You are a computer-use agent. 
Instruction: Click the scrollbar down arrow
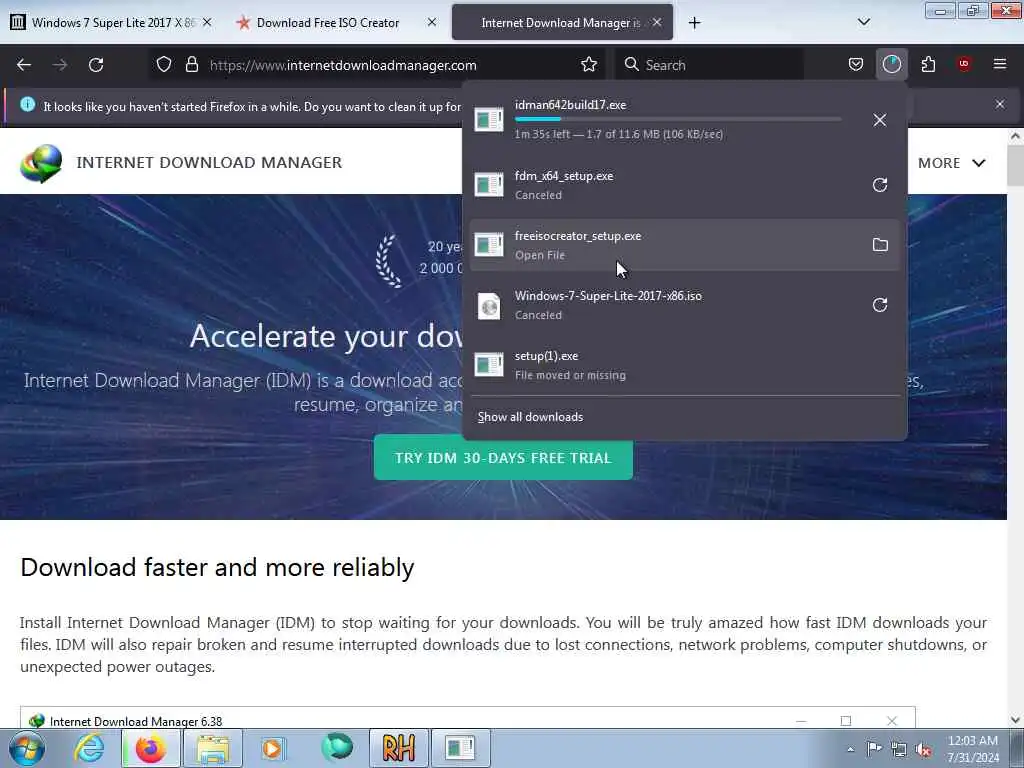(1015, 720)
